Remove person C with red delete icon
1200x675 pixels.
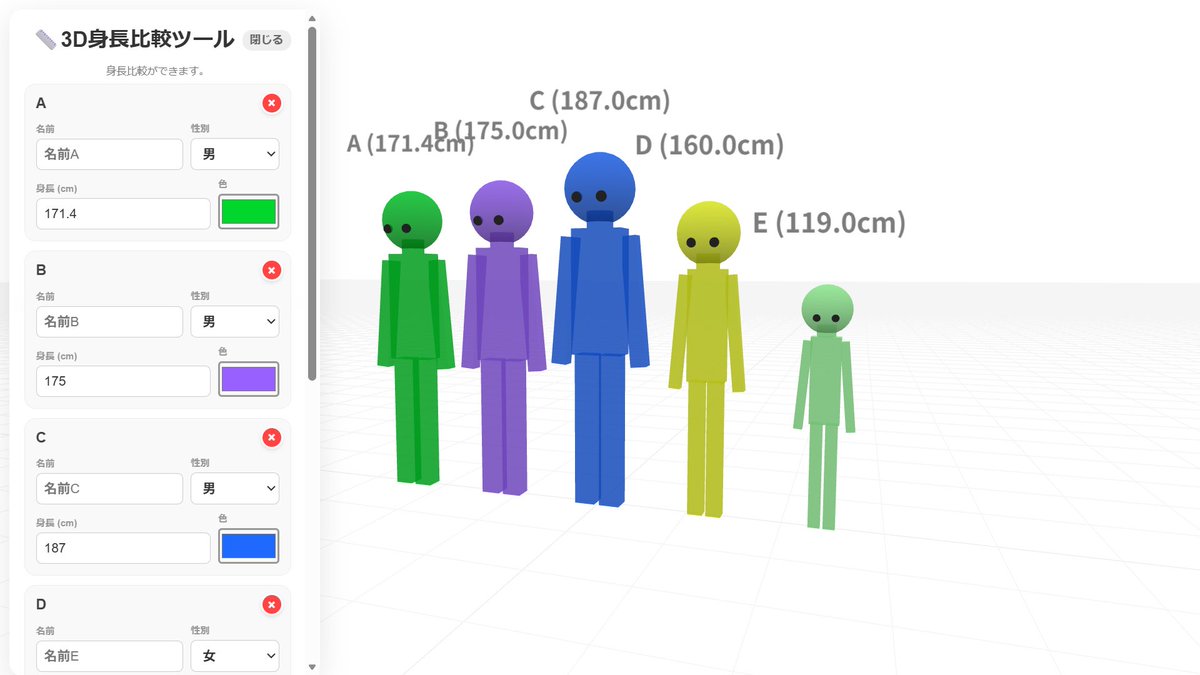[272, 437]
